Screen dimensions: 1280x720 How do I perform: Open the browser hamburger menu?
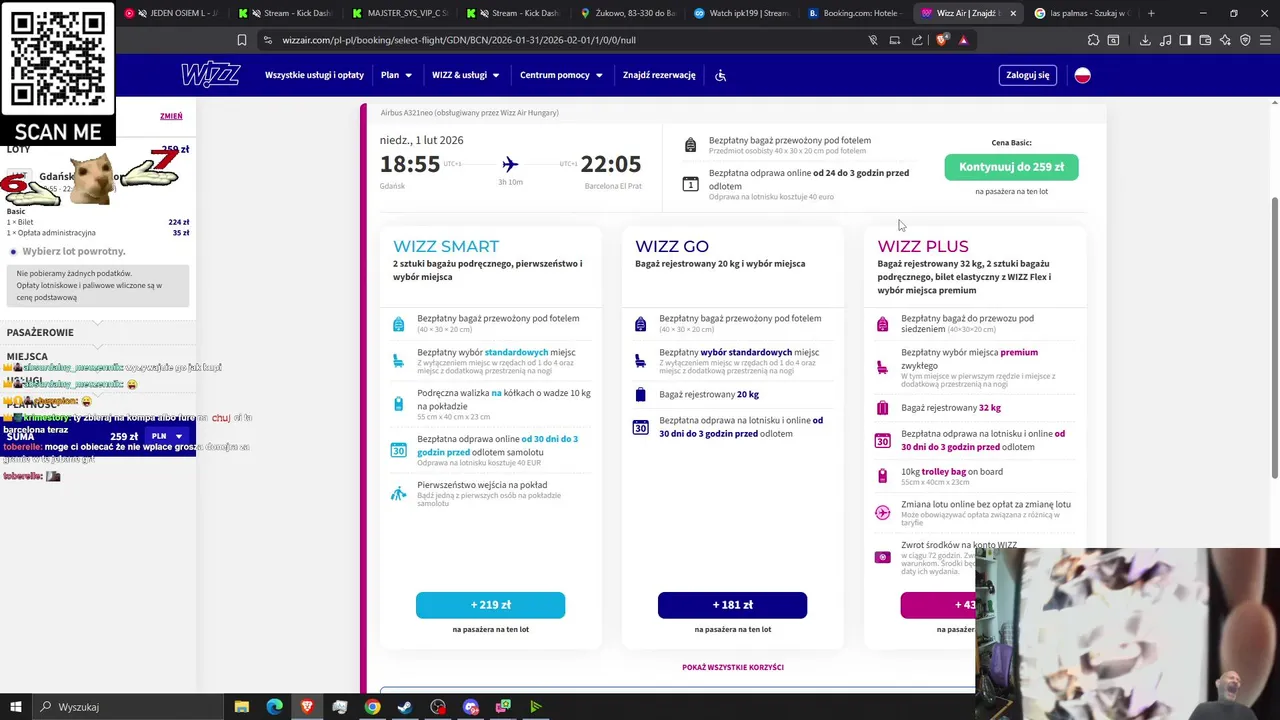pyautogui.click(x=1265, y=40)
